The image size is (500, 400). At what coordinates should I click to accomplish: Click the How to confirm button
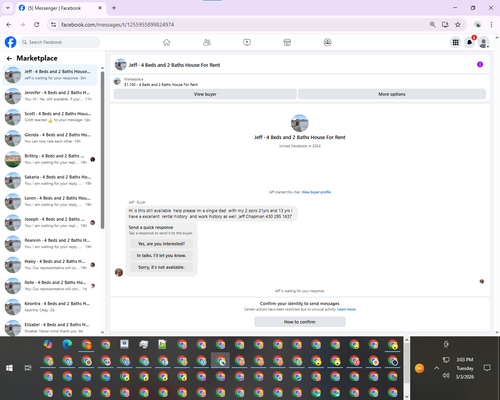300,322
